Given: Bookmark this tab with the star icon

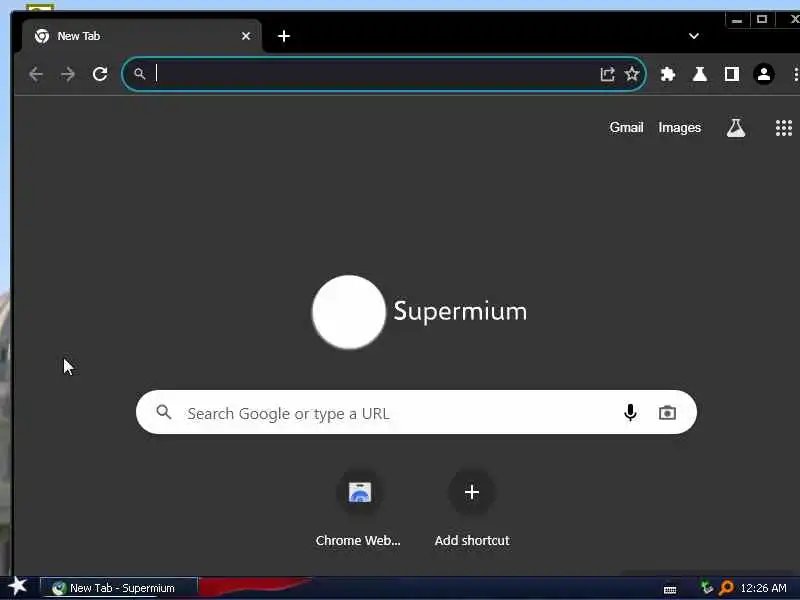Looking at the screenshot, I should [x=632, y=74].
